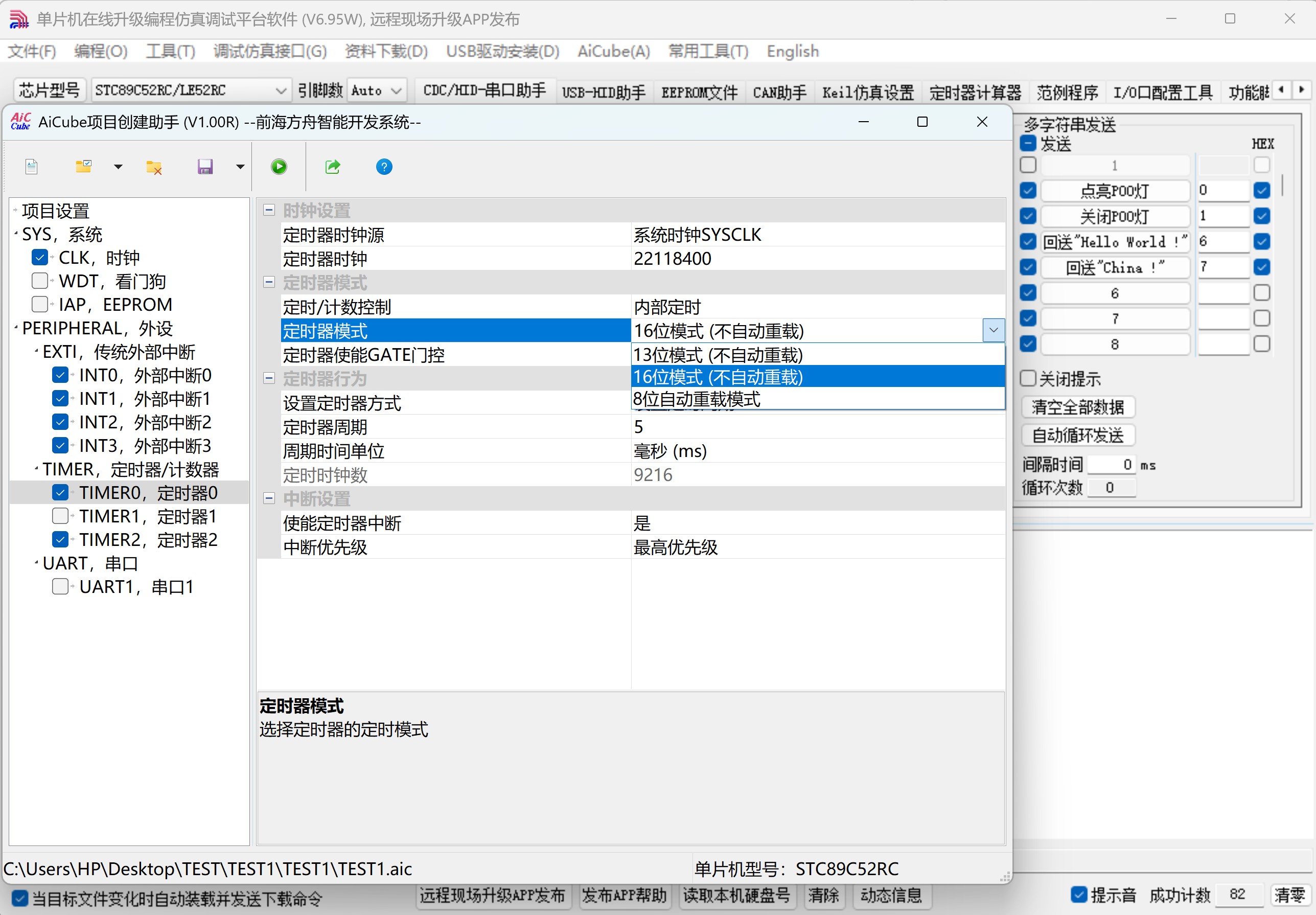Image resolution: width=1316 pixels, height=915 pixels.
Task: Toggle CLK 时钟 checkbox
Action: (40, 258)
